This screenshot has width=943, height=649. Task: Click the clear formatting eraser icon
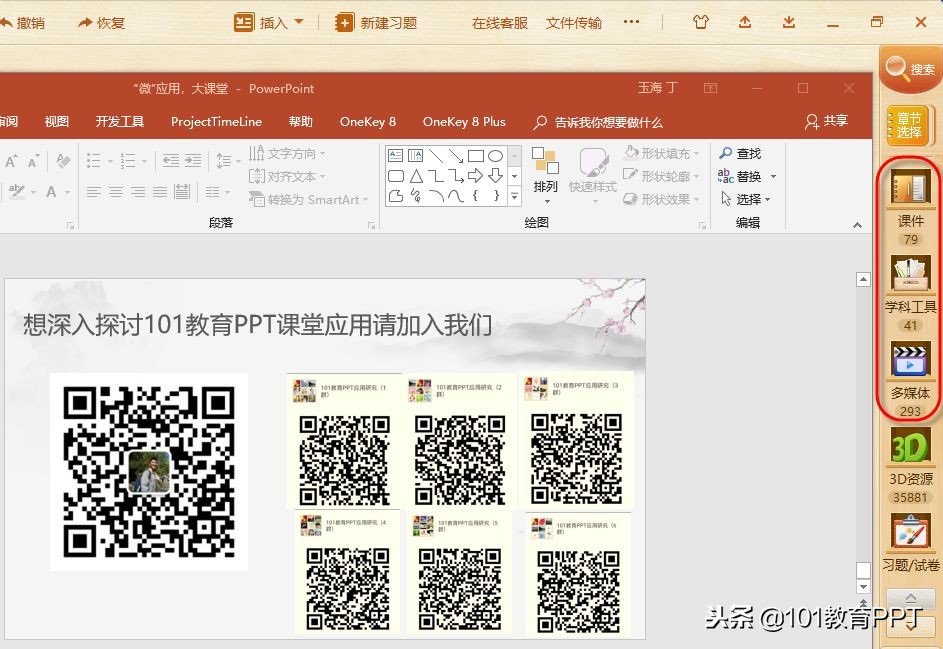click(x=63, y=161)
